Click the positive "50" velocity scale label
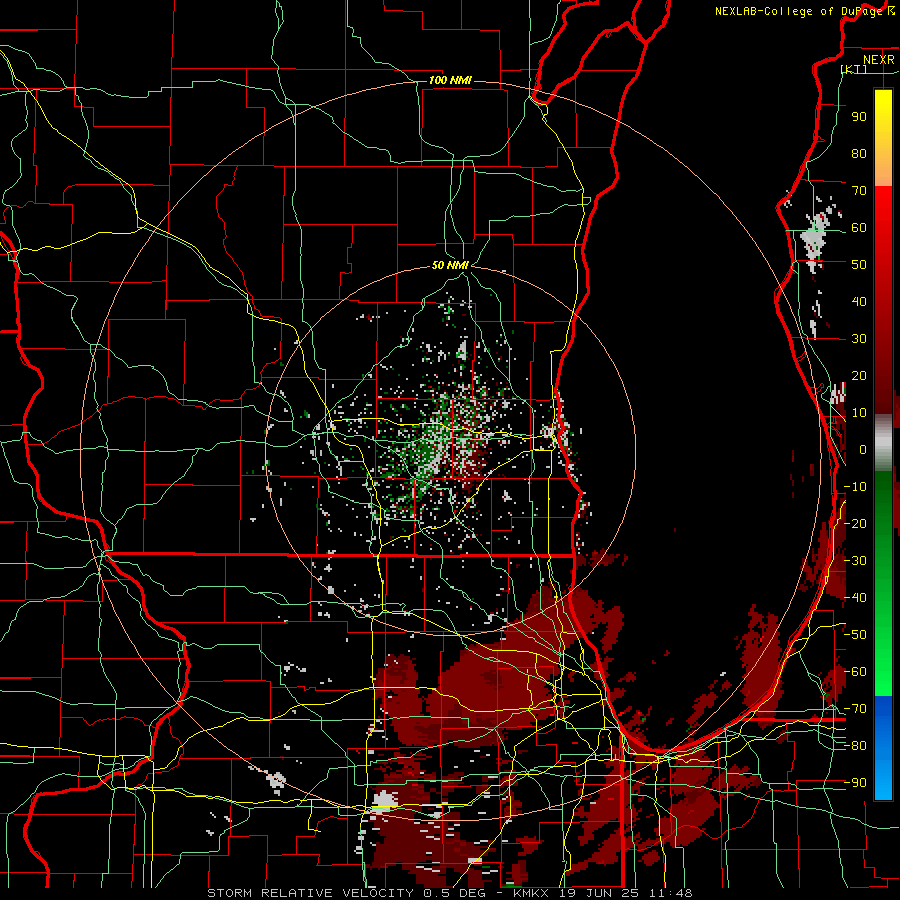Screen dimensions: 900x900 [x=859, y=265]
